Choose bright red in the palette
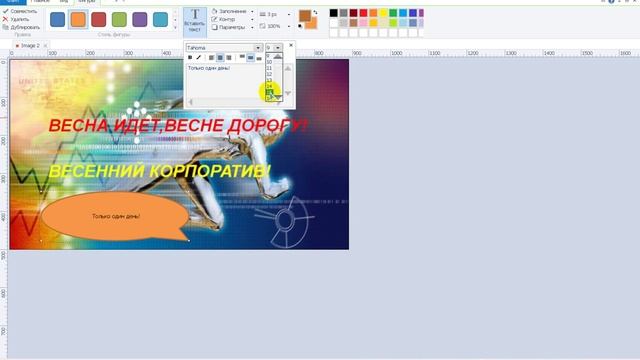Viewport: 640px width, 360px height. tap(363, 13)
